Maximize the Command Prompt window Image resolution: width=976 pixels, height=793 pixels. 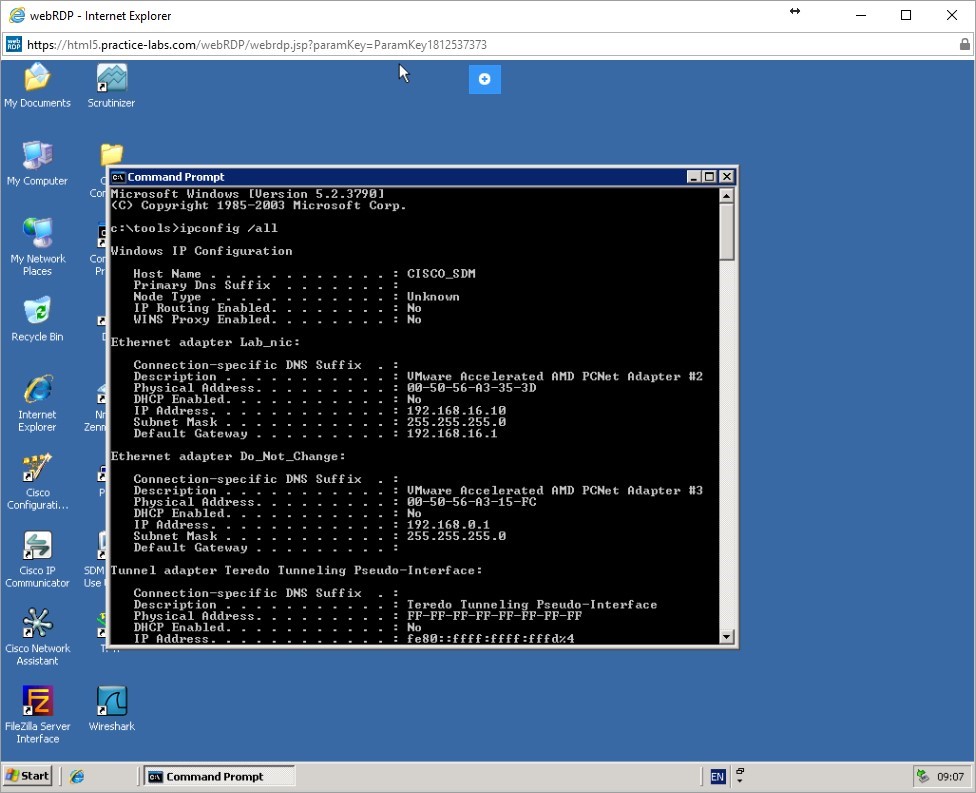click(709, 177)
